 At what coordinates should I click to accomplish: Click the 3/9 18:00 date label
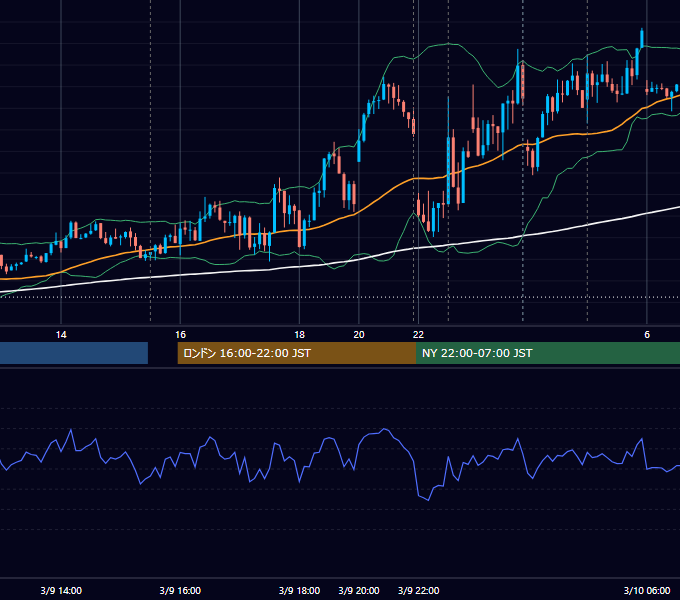(x=299, y=590)
